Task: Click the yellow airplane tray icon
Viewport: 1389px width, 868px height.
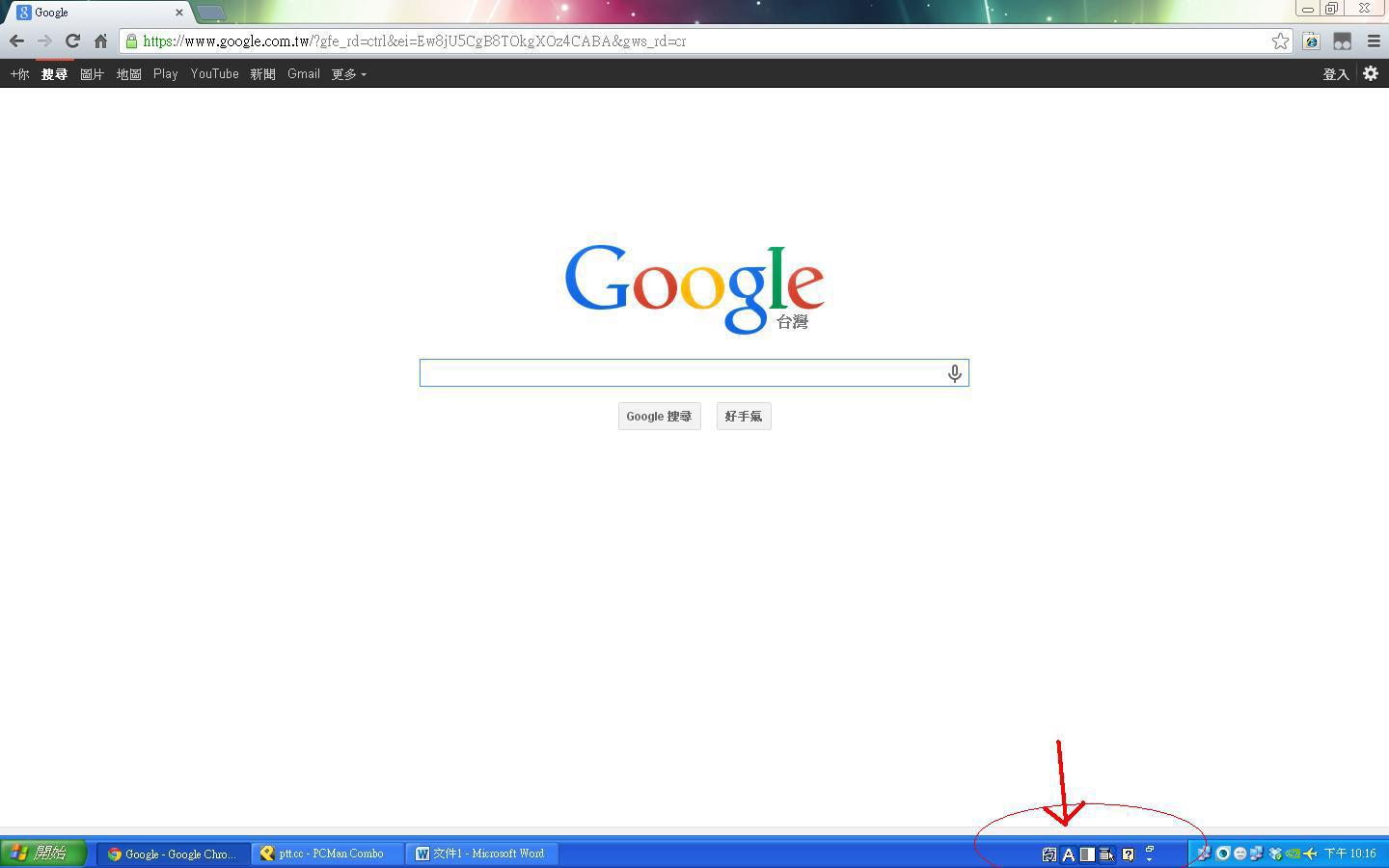Action: (1310, 854)
